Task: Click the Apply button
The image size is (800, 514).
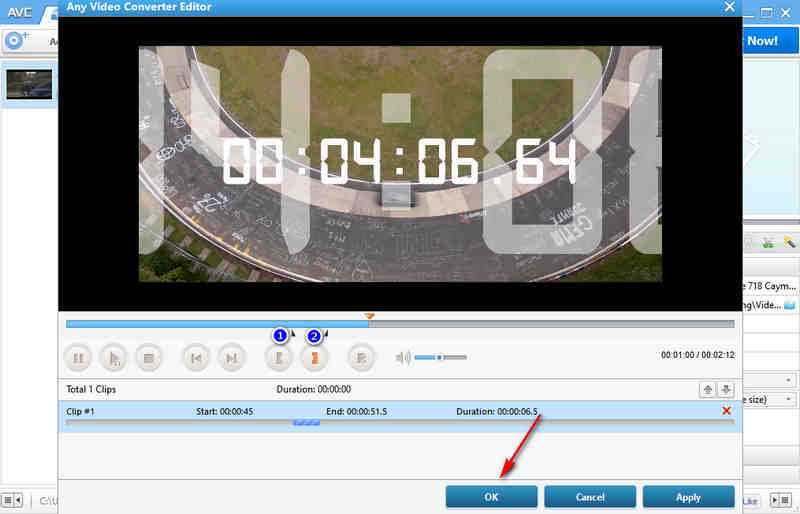Action: pos(688,497)
